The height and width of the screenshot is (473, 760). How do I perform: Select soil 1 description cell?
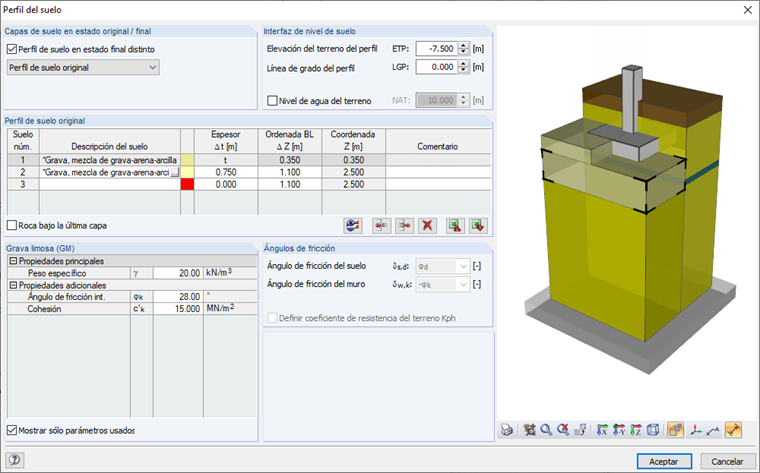[110, 160]
